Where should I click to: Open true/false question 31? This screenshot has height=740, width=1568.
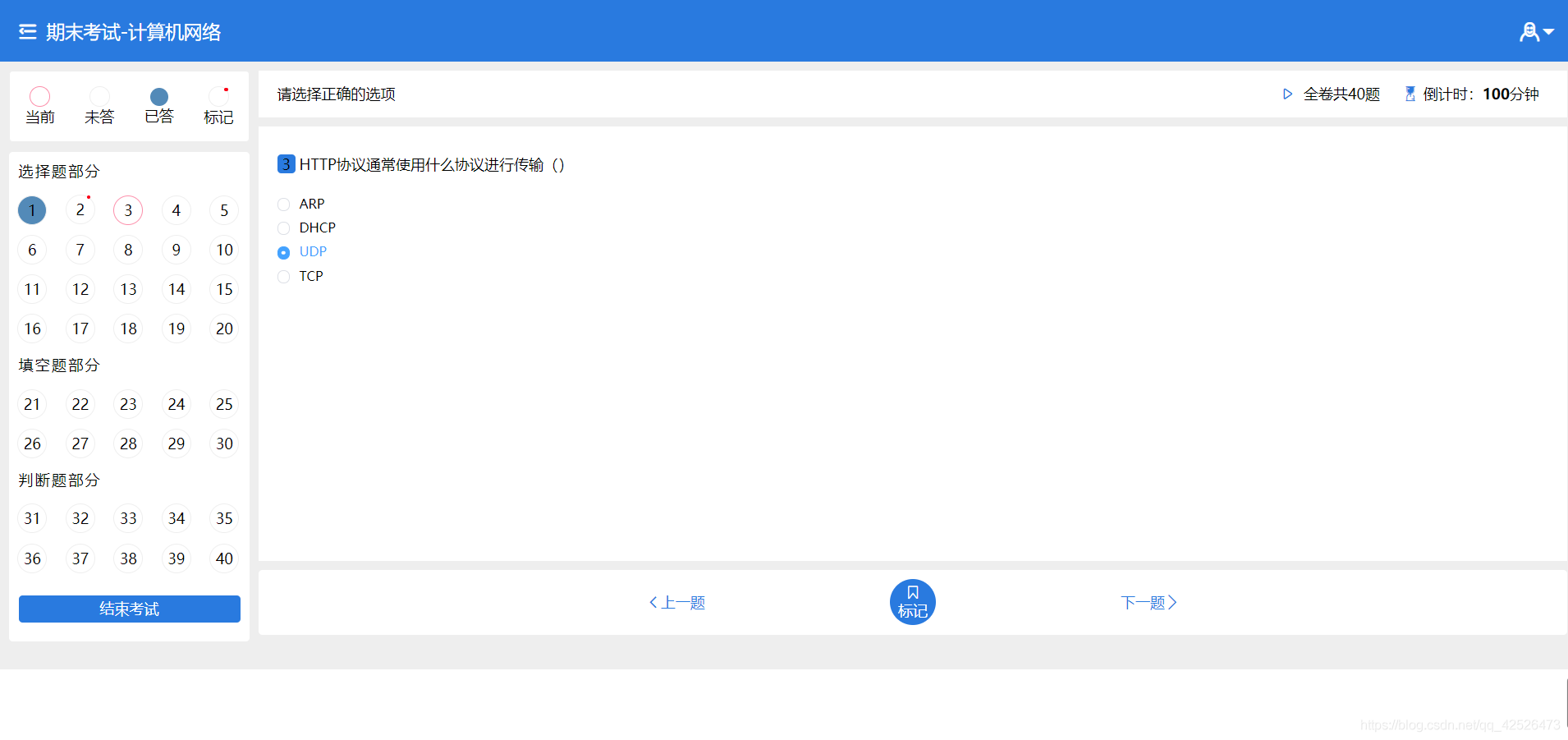tap(32, 518)
